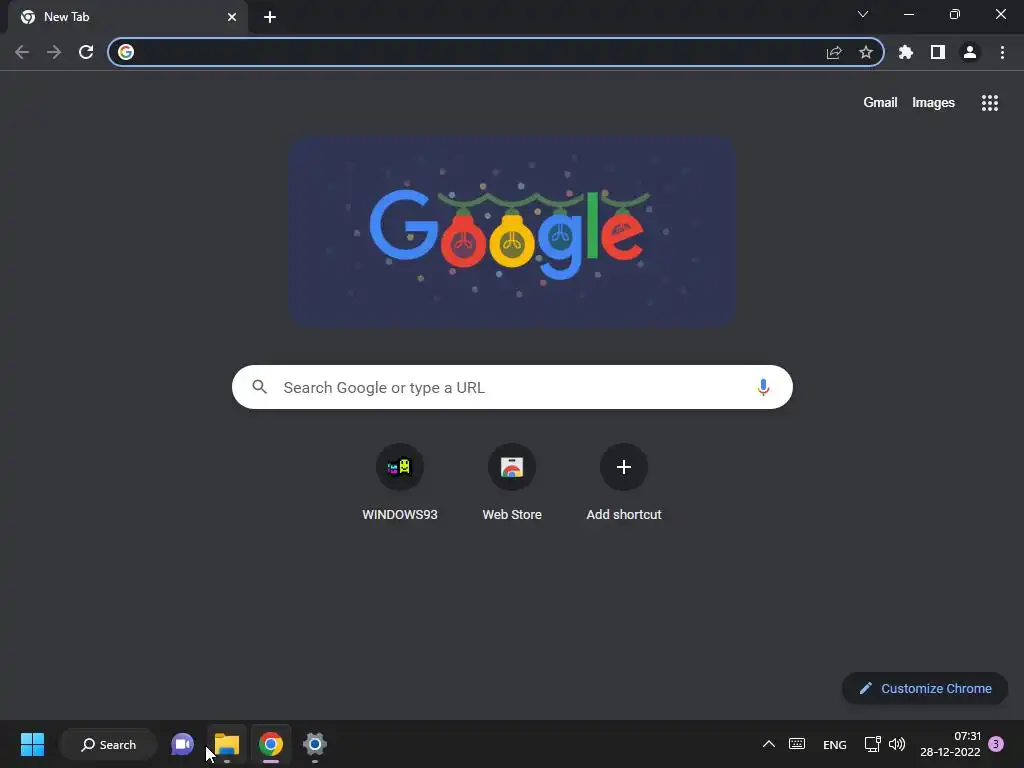Open the clock showing 07:31
1024x768 pixels.
951,744
